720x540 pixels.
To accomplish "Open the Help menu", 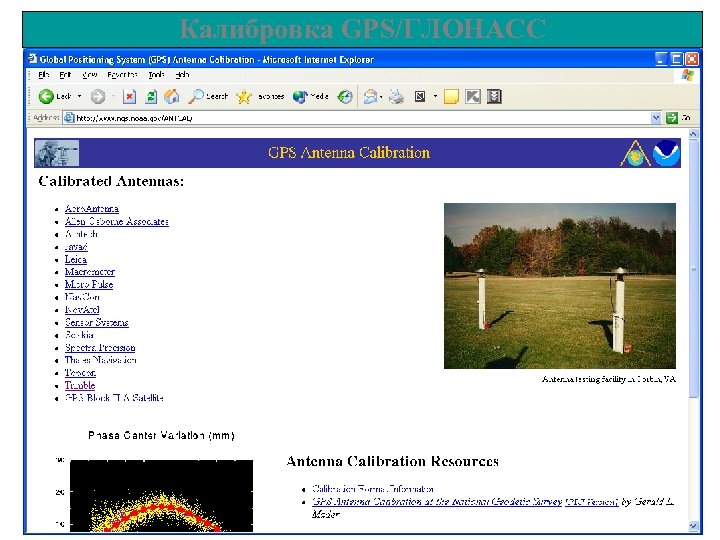I will point(182,75).
